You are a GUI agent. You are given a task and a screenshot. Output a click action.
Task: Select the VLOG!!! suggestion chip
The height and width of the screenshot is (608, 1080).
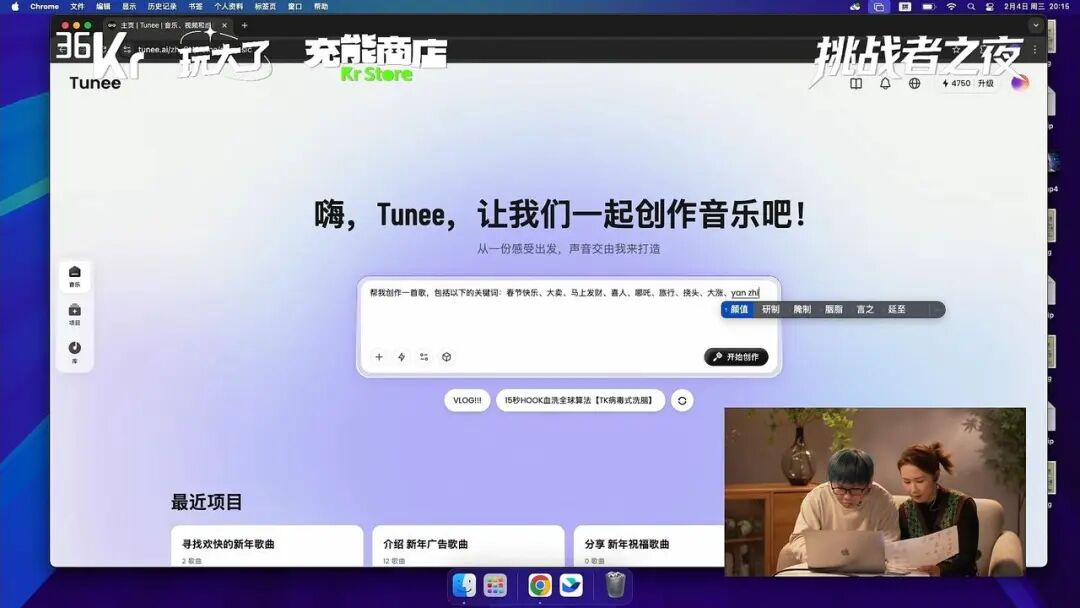[467, 400]
